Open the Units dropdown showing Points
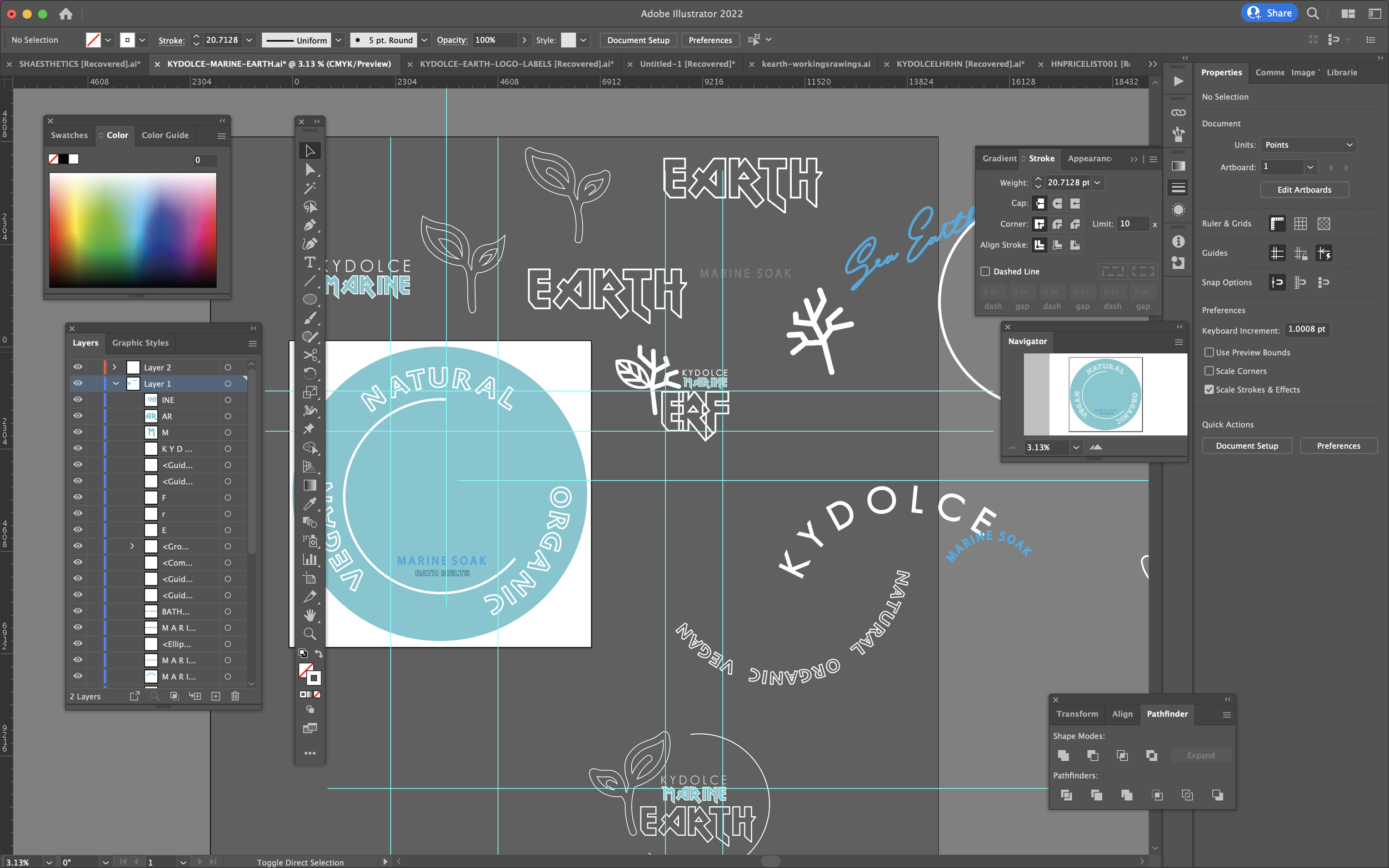The image size is (1389, 868). (x=1308, y=144)
